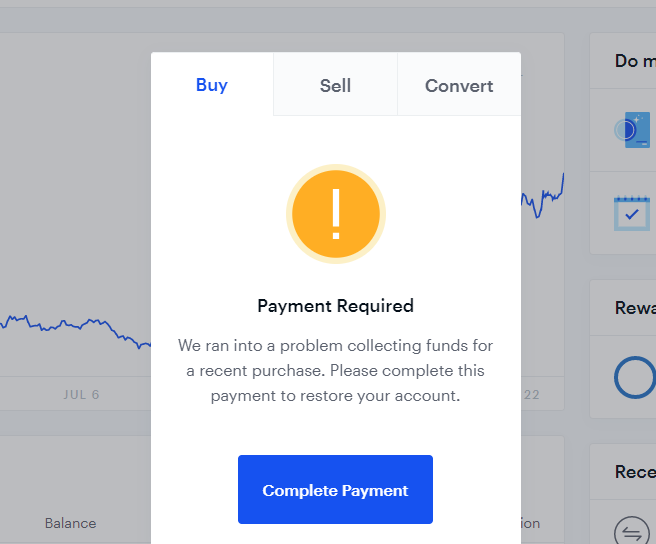Image resolution: width=656 pixels, height=544 pixels.
Task: Select the Payment Required heading text
Action: tap(335, 306)
